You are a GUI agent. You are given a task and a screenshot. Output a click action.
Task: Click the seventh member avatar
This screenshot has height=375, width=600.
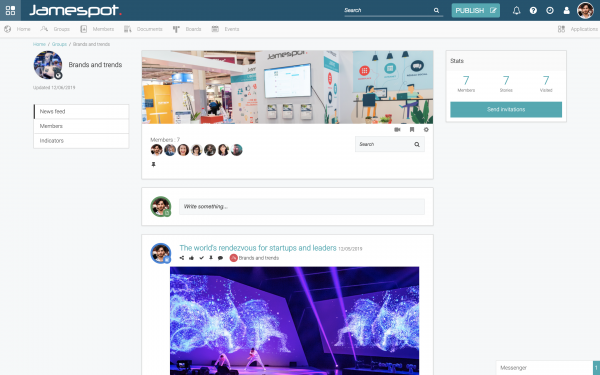pos(236,150)
